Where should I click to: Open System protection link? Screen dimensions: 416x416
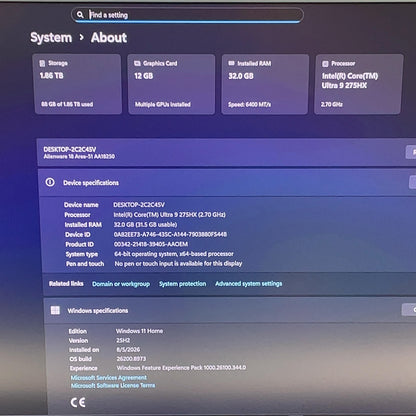tap(182, 284)
